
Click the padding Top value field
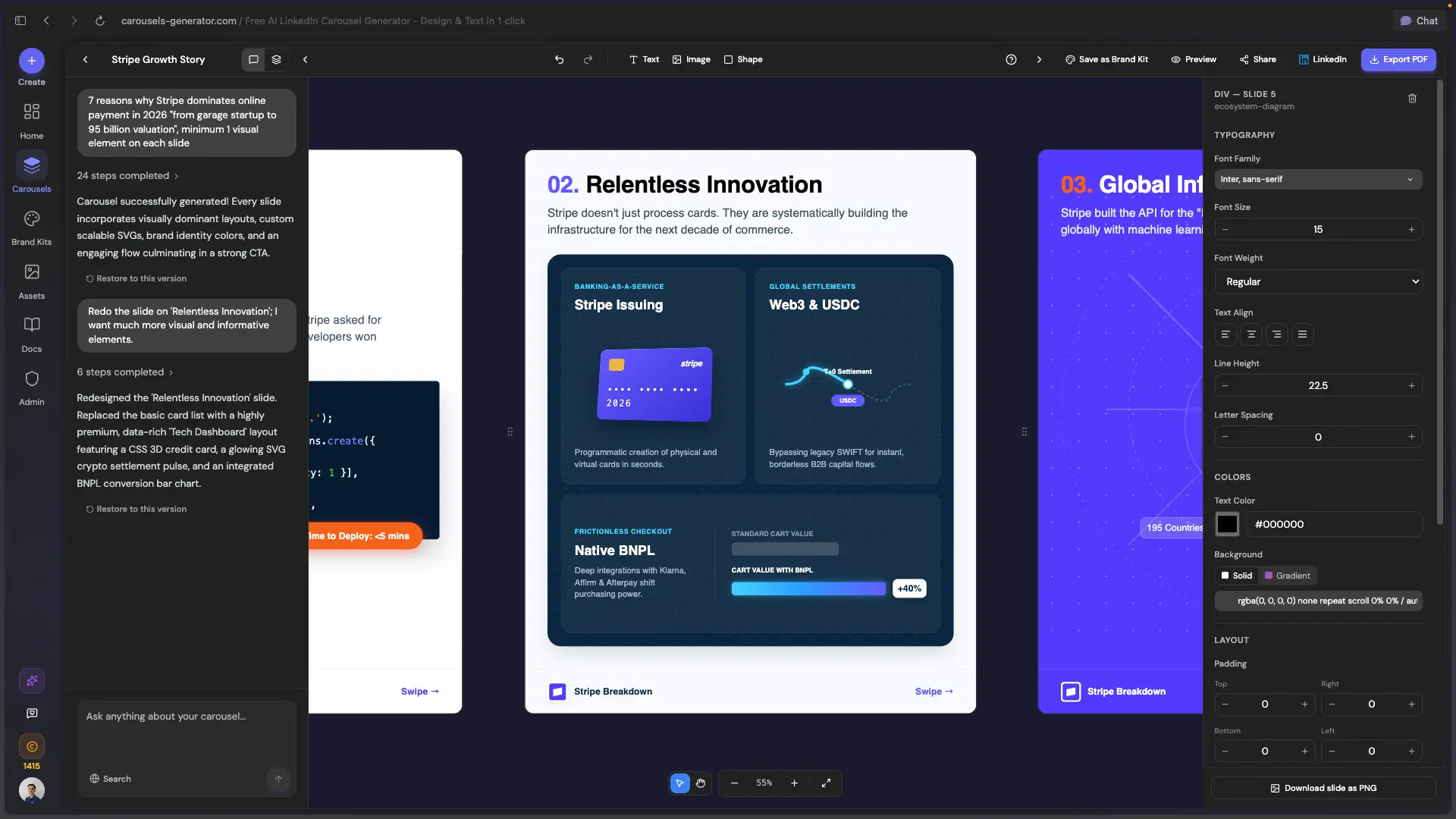click(x=1265, y=704)
